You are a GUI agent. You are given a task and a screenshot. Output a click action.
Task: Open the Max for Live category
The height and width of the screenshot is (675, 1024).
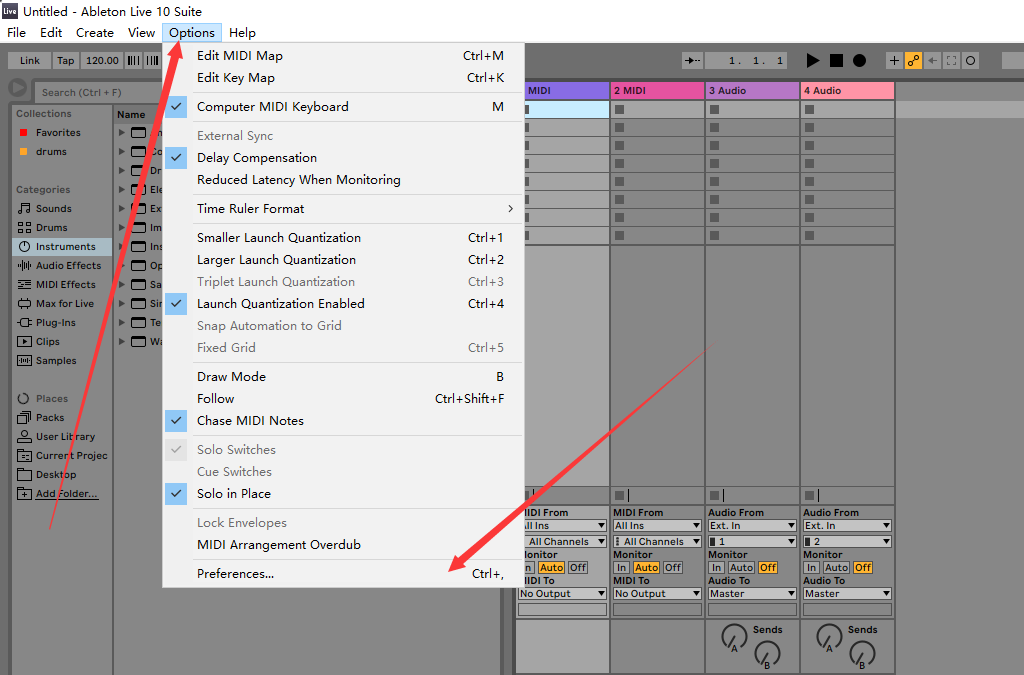click(62, 303)
